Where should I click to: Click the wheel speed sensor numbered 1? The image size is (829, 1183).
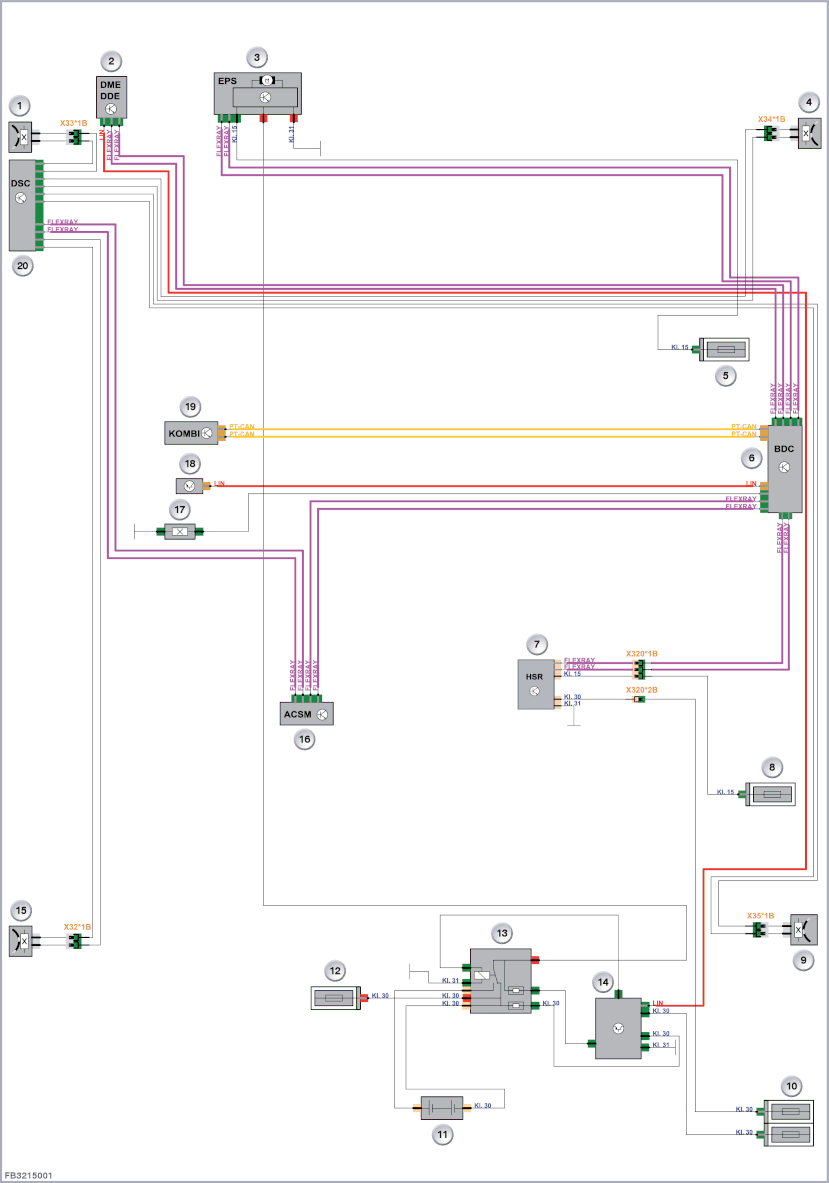(x=20, y=137)
